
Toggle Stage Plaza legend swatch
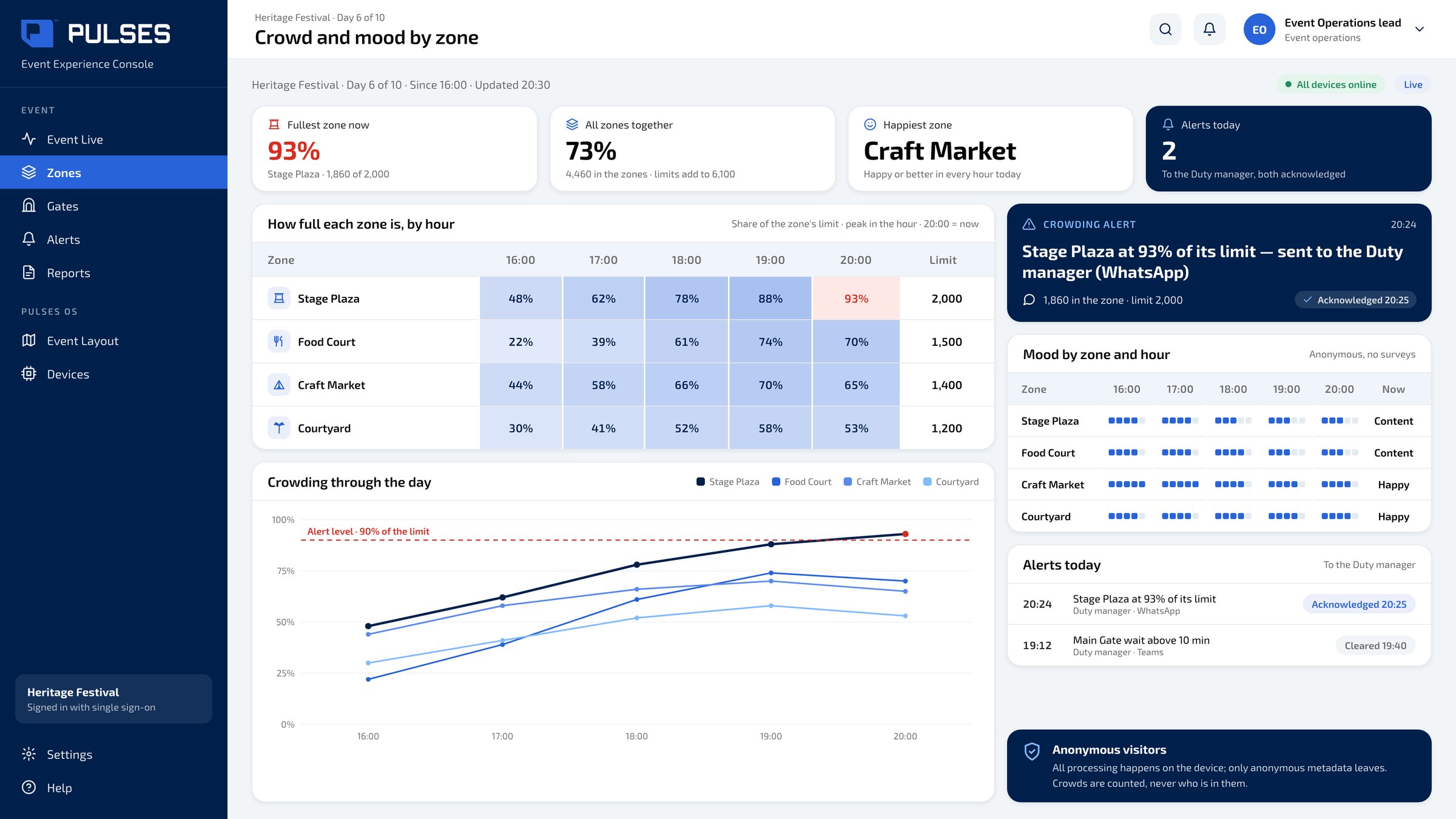tap(701, 482)
